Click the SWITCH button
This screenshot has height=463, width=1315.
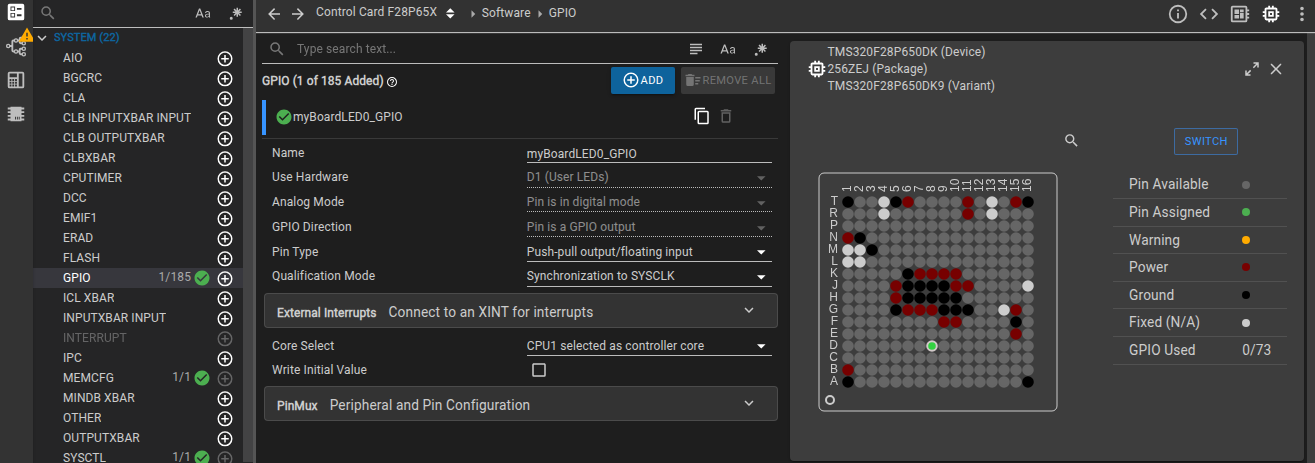(1205, 141)
